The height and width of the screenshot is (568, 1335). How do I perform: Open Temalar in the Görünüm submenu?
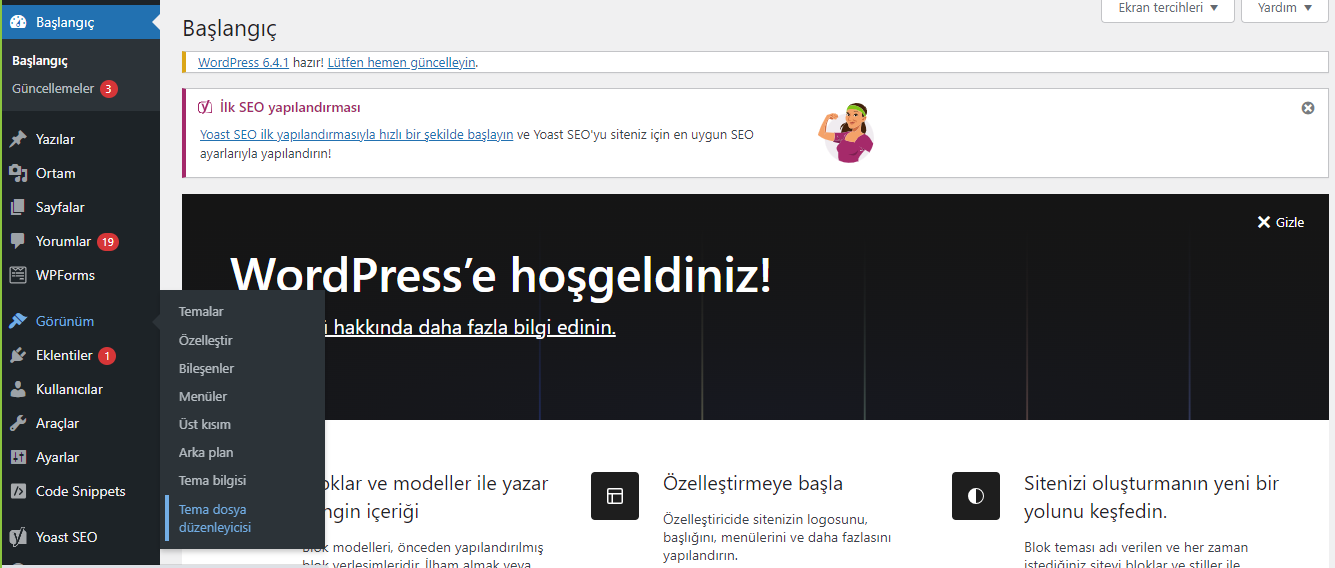[x=201, y=311]
